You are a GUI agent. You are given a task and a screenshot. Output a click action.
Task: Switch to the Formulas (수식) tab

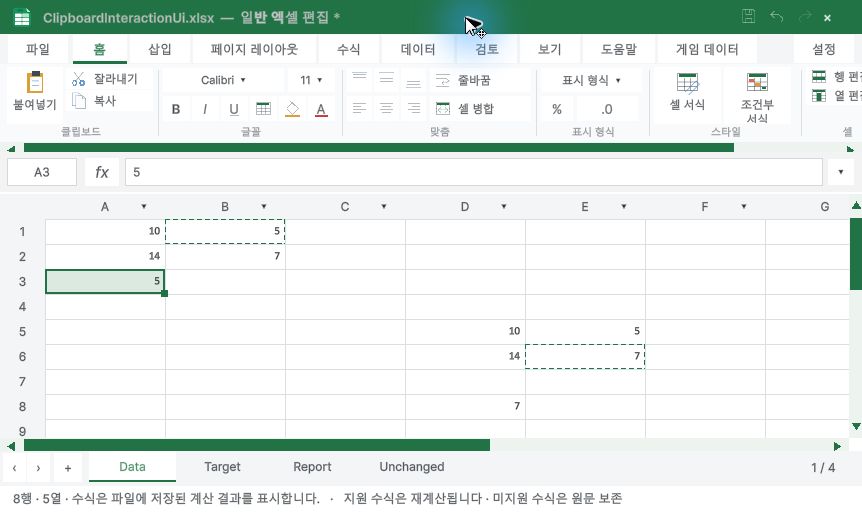[349, 49]
